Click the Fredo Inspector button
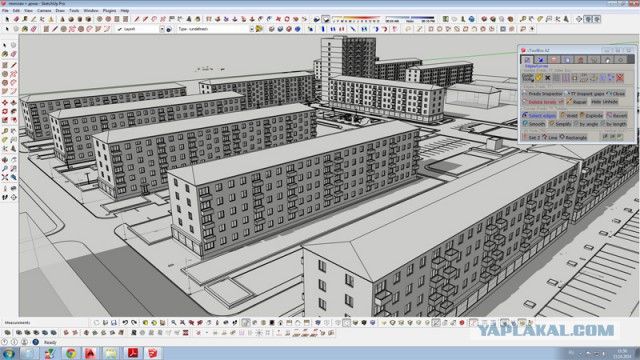This screenshot has height=360, width=640. coord(542,93)
